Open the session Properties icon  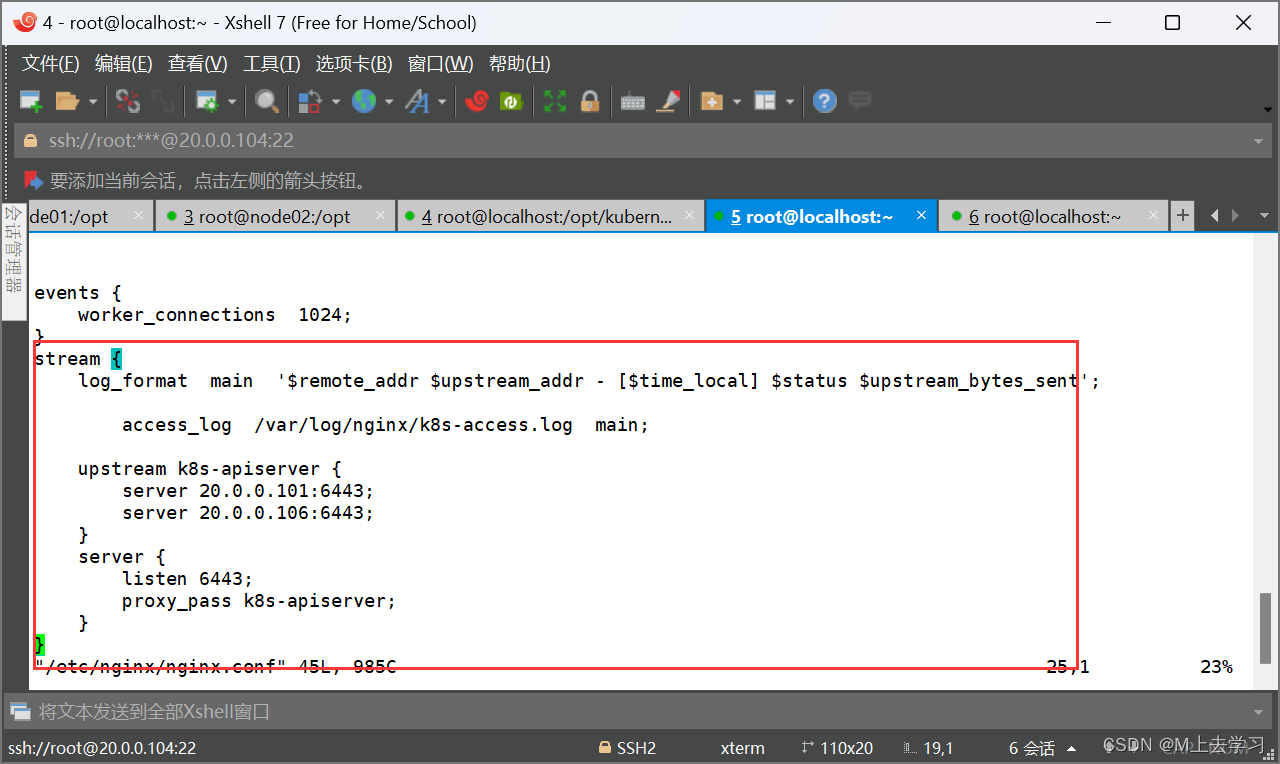click(207, 101)
